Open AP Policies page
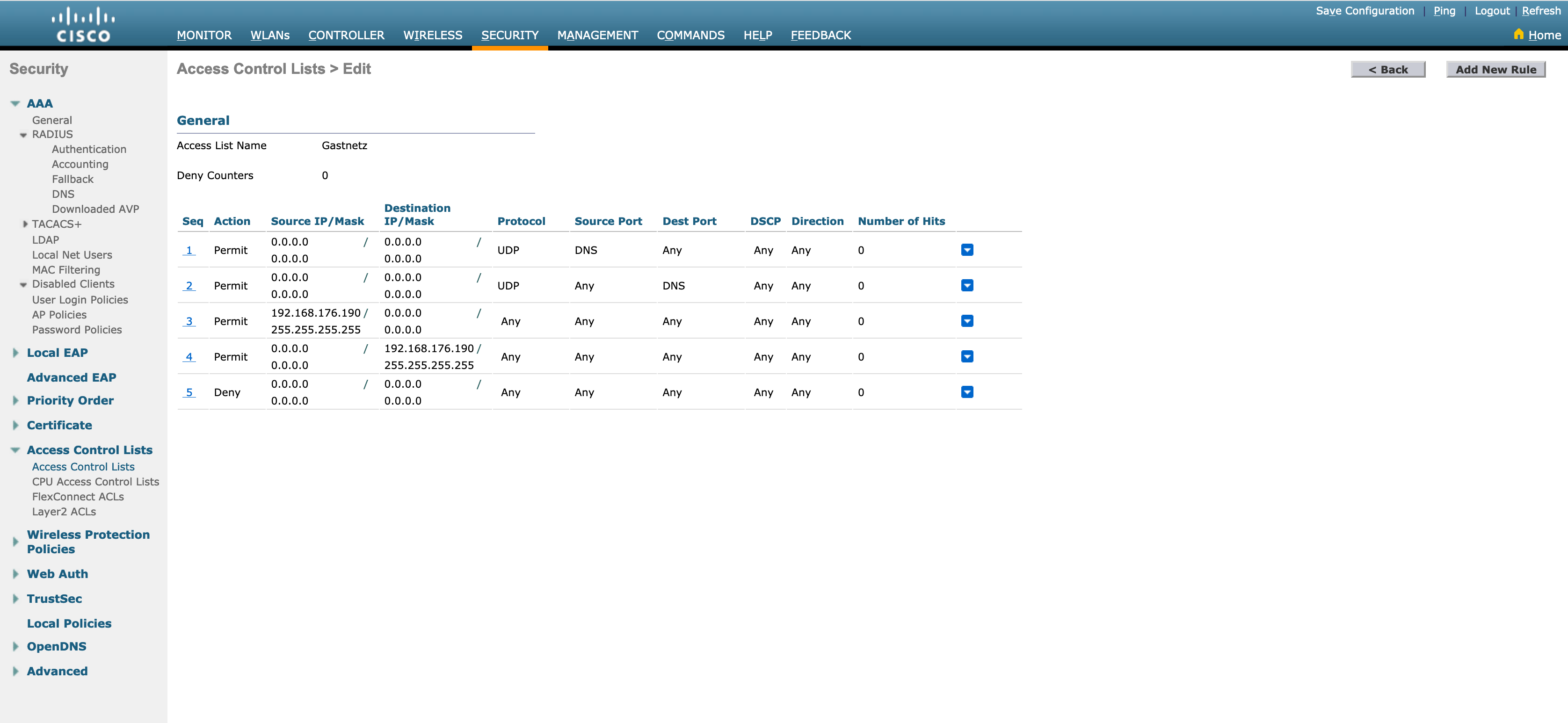This screenshot has width=1568, height=723. click(x=59, y=315)
